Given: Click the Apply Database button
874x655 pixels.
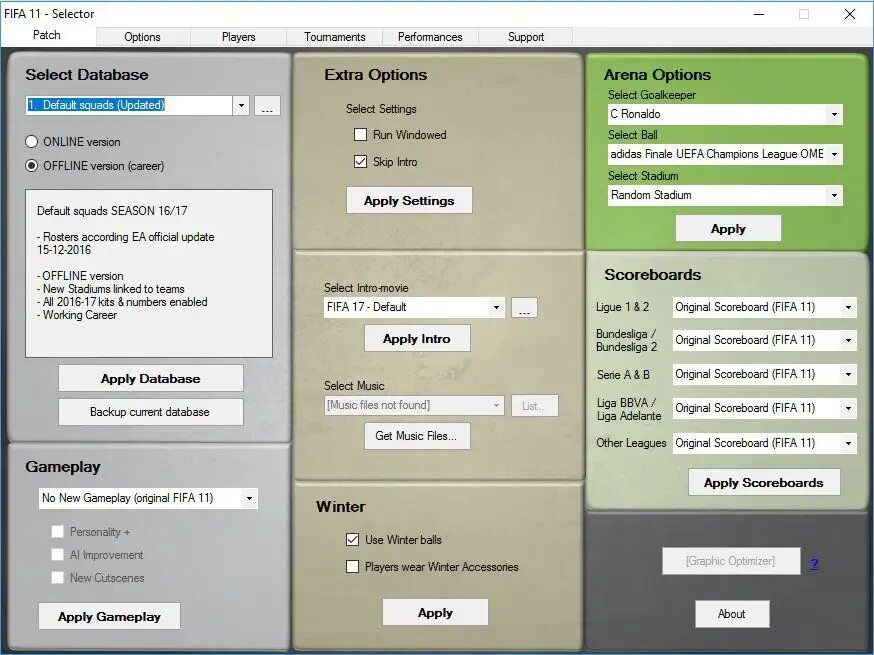Looking at the screenshot, I should tap(150, 379).
